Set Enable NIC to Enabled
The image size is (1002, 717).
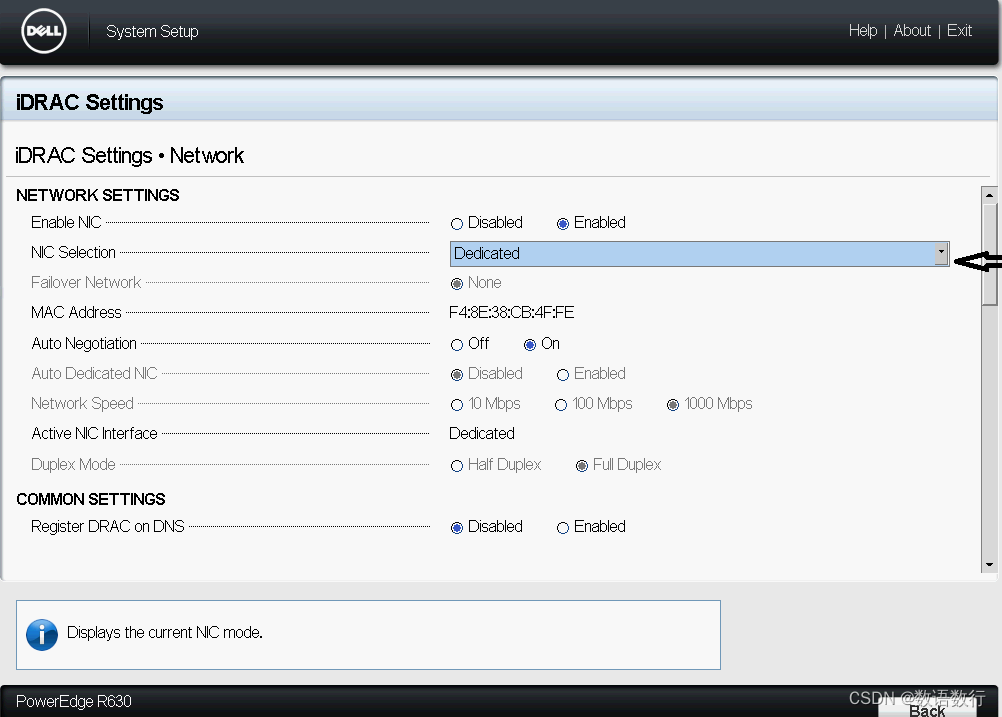562,224
